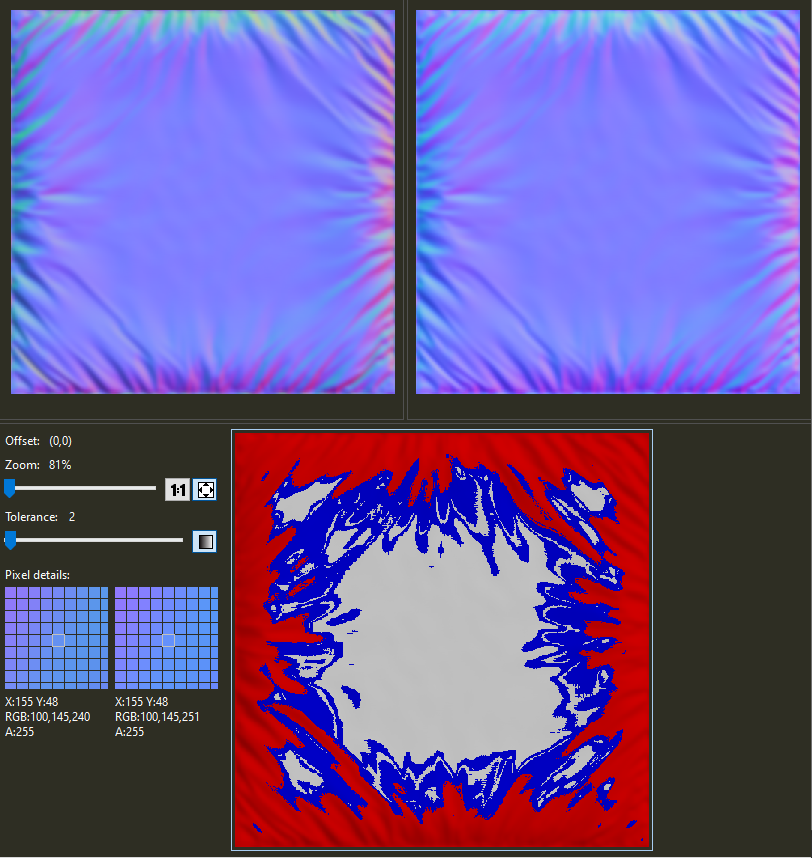Click the RGB:100,145,251 value
This screenshot has height=858, width=812.
pyautogui.click(x=158, y=717)
